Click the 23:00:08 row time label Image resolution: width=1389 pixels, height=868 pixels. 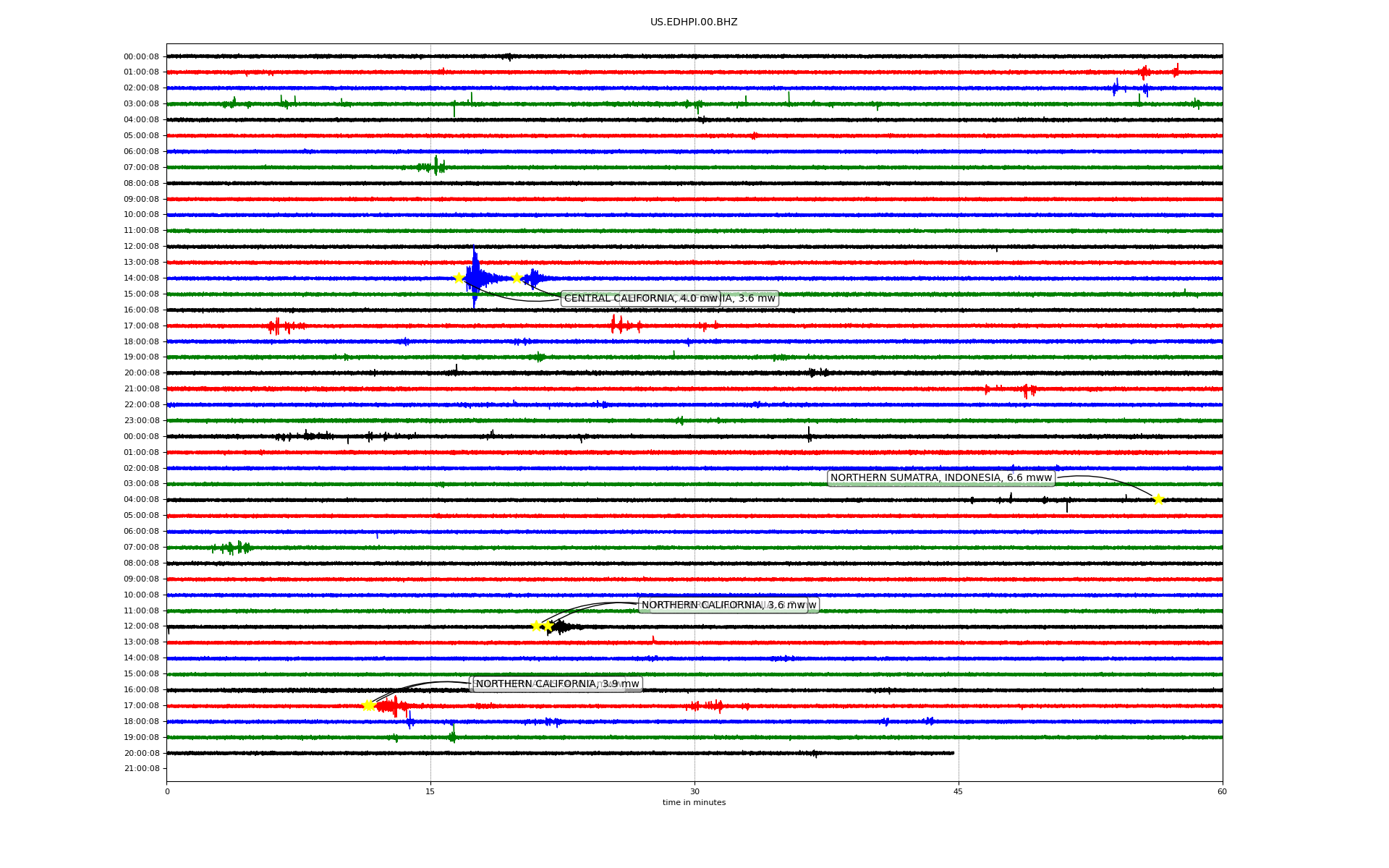pos(141,420)
